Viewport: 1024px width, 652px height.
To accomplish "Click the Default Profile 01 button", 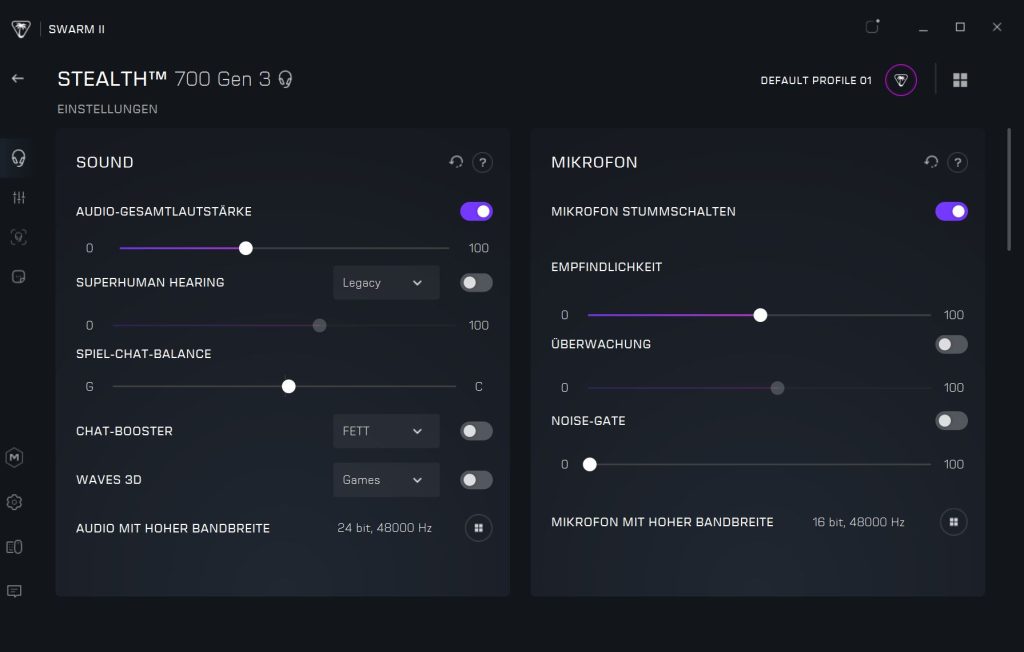I will pyautogui.click(x=900, y=80).
